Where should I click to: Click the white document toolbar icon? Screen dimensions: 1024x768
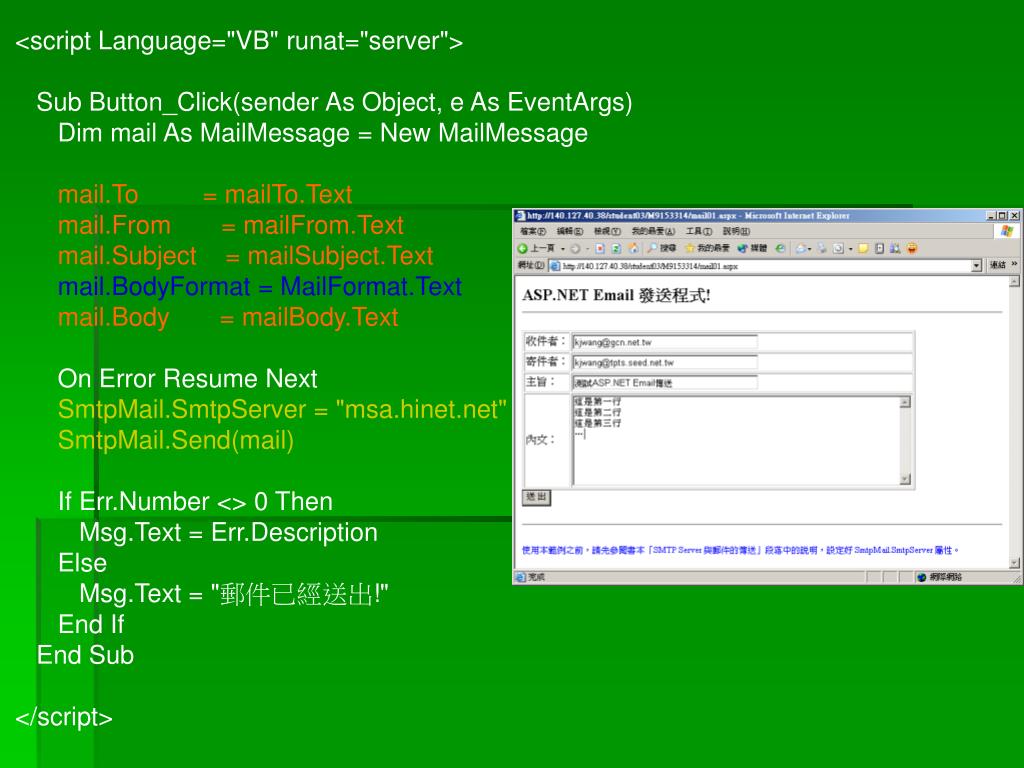[880, 249]
